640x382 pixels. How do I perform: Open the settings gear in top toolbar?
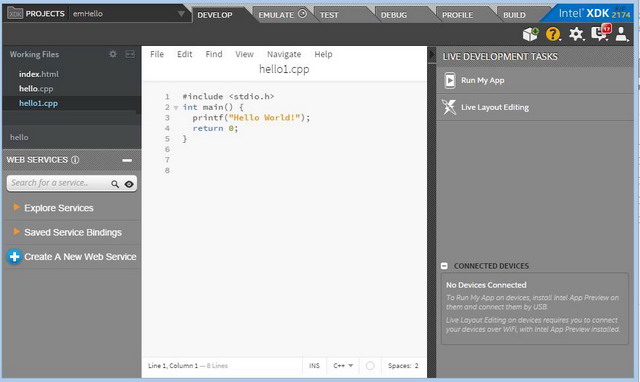point(576,34)
